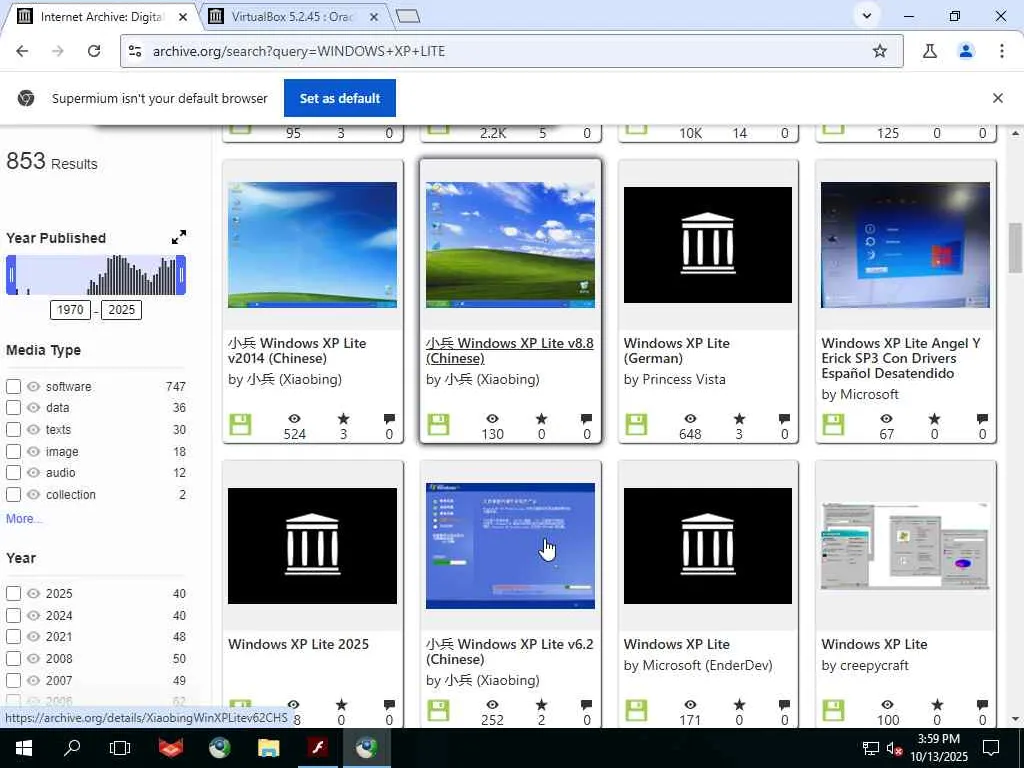Check the 2024 year filter checkbox

pyautogui.click(x=13, y=615)
